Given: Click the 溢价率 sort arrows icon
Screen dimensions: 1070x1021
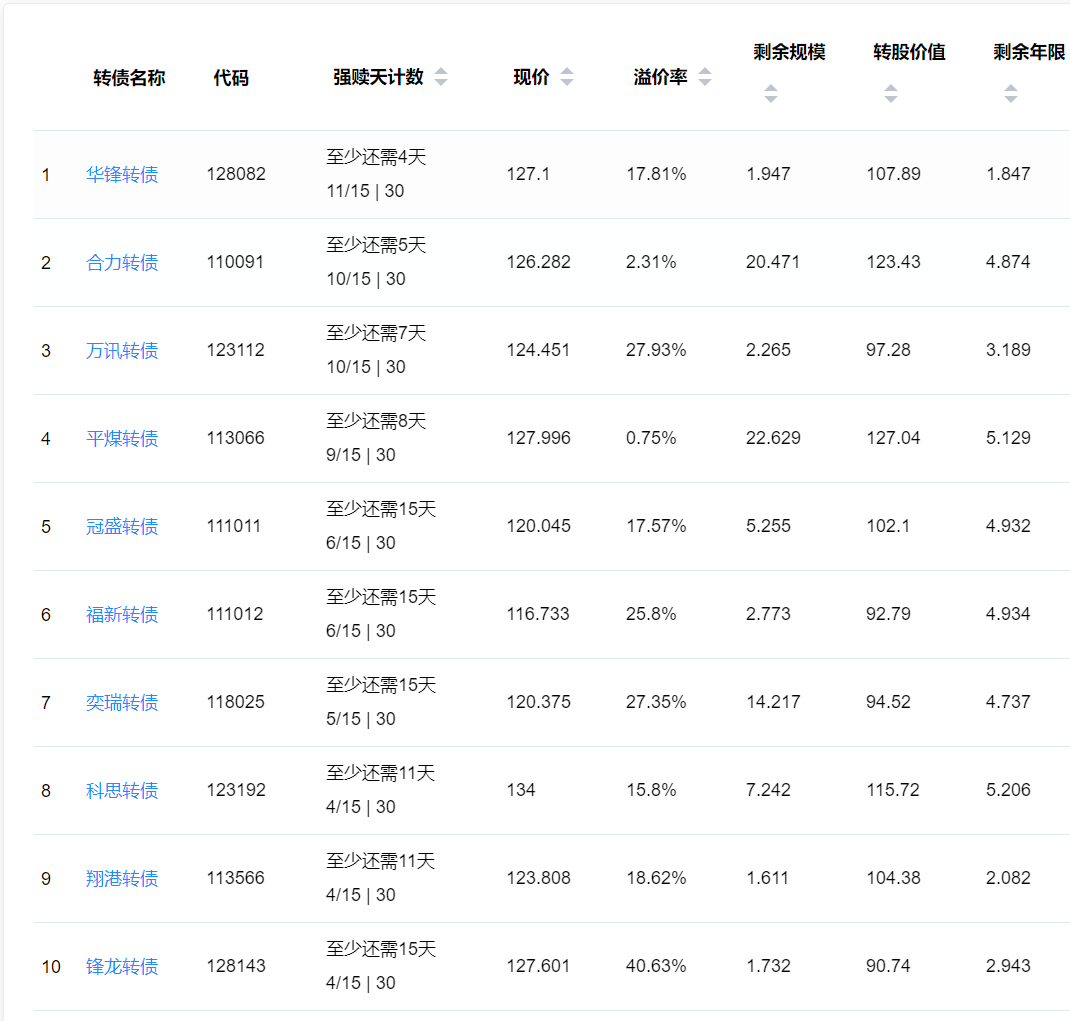Looking at the screenshot, I should (705, 77).
